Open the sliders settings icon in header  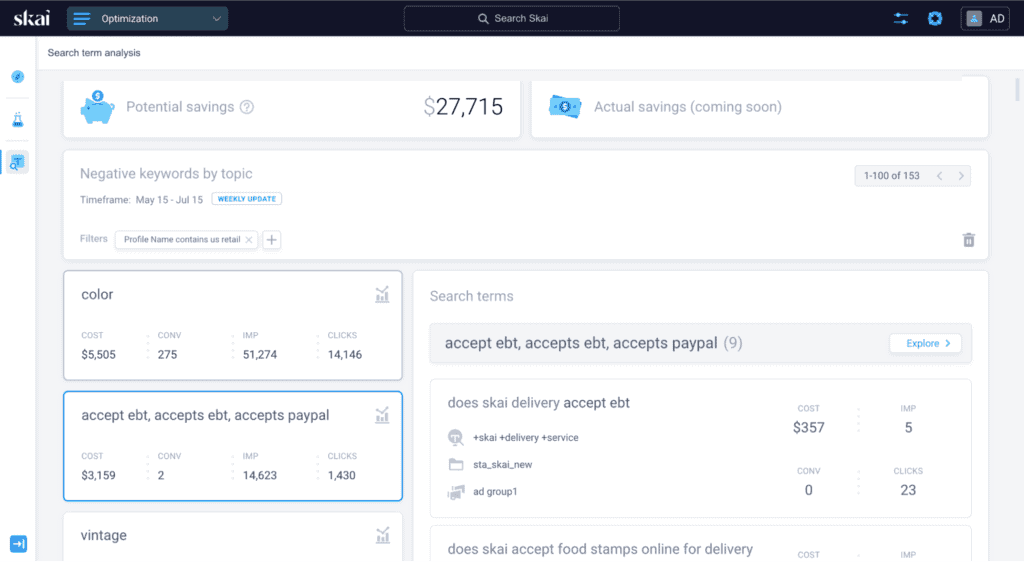(901, 18)
